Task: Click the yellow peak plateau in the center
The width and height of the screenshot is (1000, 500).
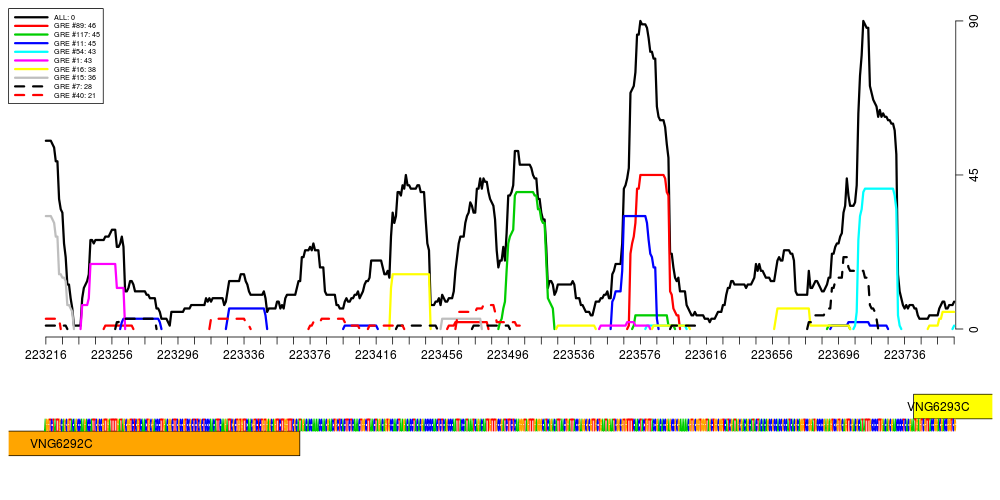Action: point(410,274)
